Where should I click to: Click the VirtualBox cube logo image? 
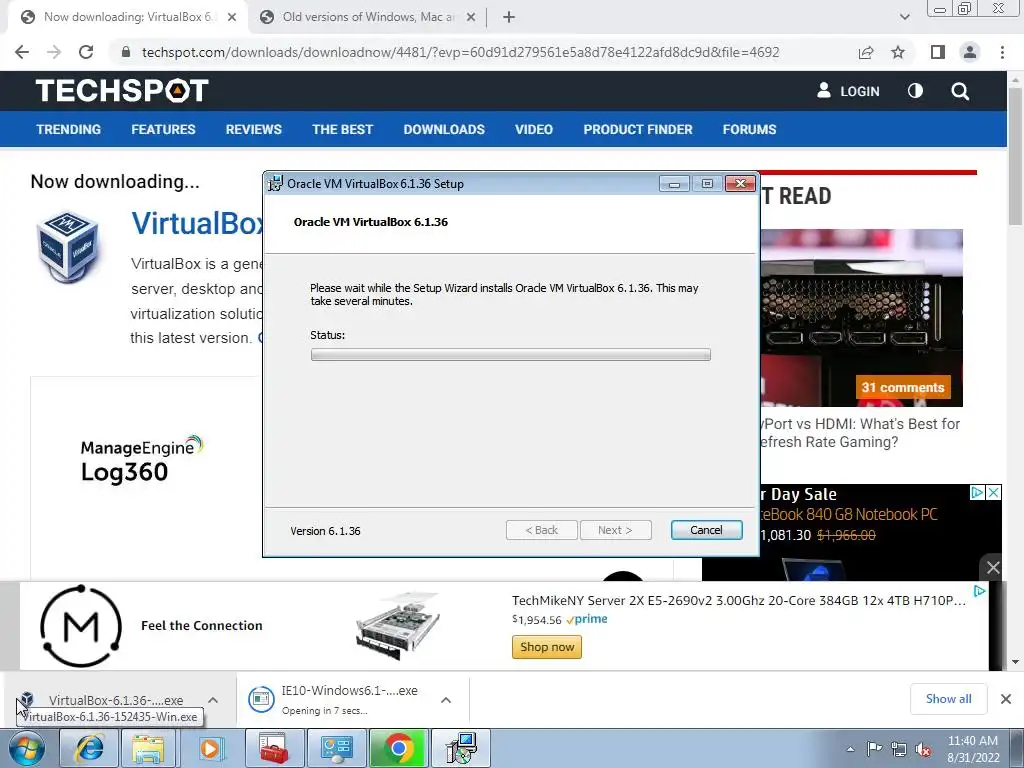point(68,246)
